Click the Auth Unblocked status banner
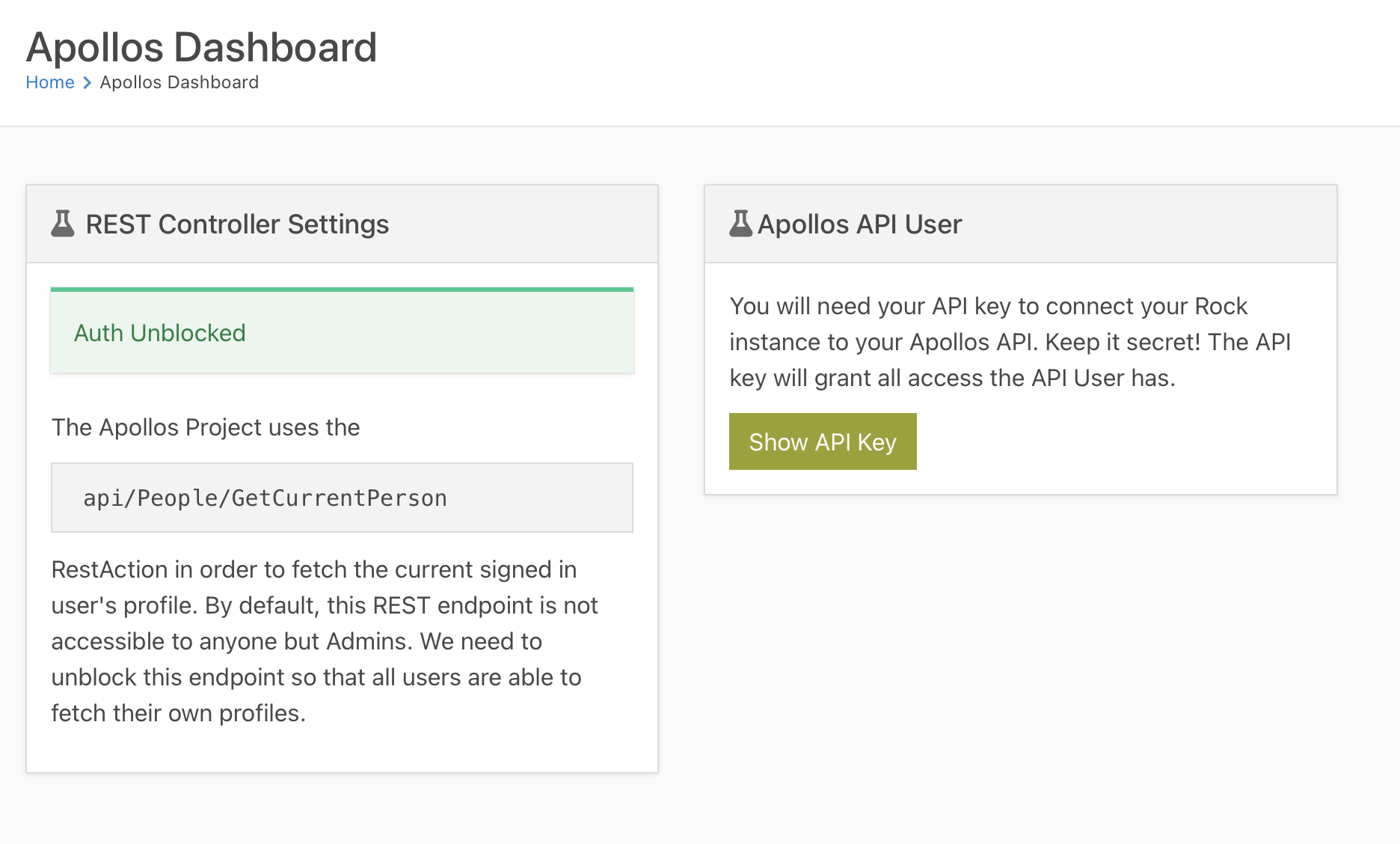The width and height of the screenshot is (1400, 844). point(343,331)
